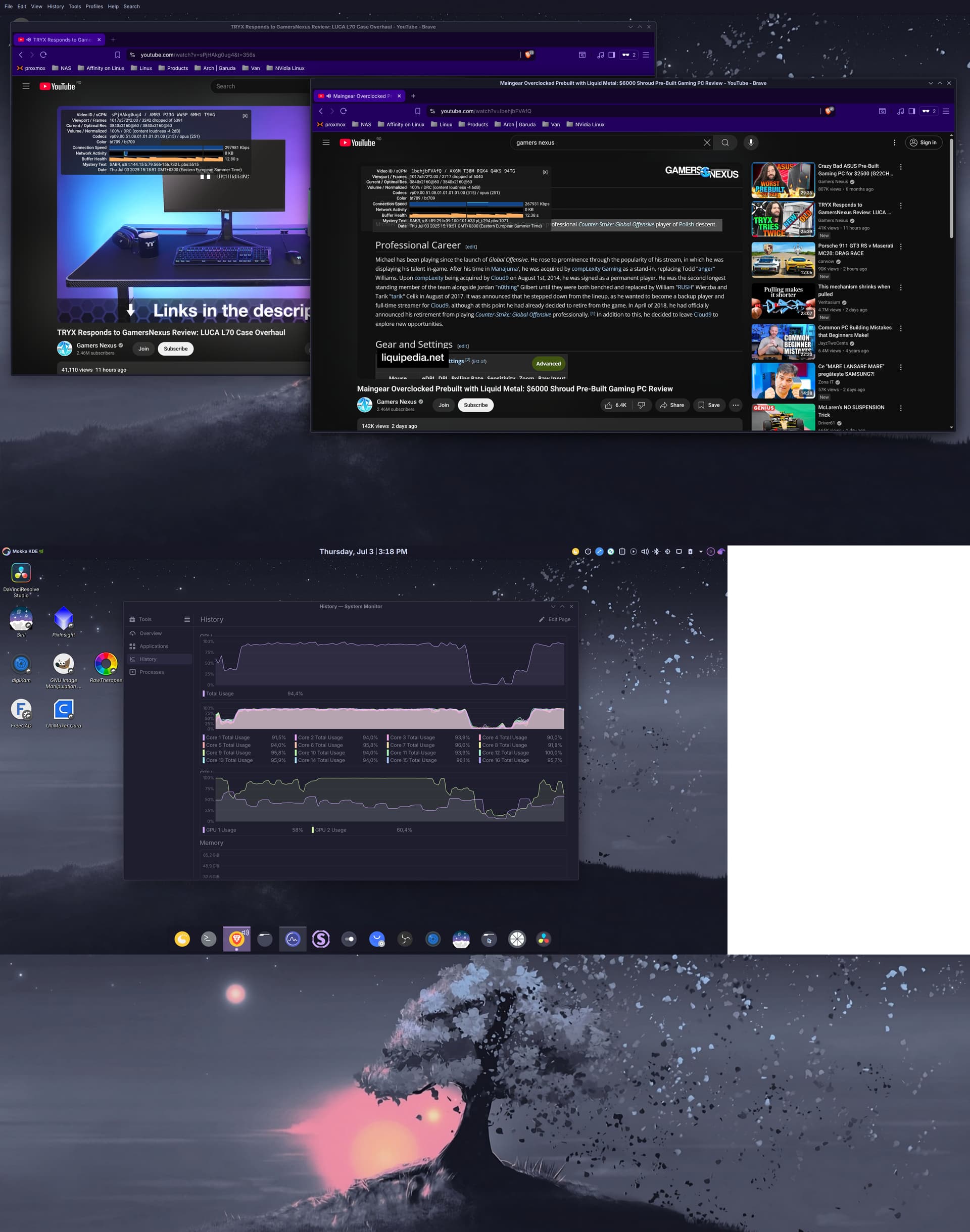Like the Maingear video (6.4K)

[616, 405]
